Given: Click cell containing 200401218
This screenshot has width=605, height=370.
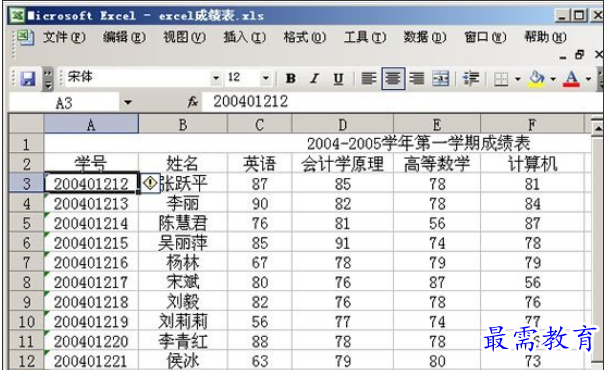Looking at the screenshot, I should [x=91, y=302].
